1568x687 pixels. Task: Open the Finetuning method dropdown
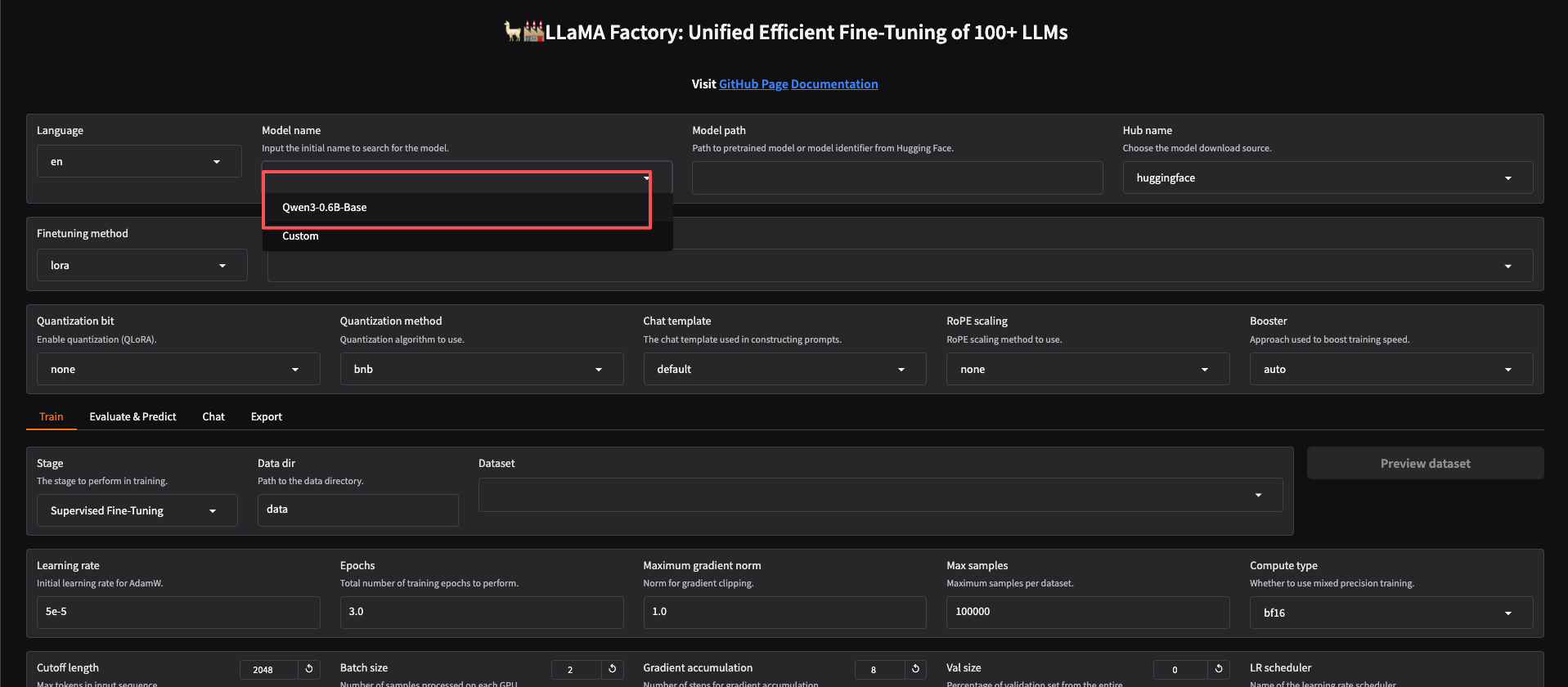click(142, 266)
